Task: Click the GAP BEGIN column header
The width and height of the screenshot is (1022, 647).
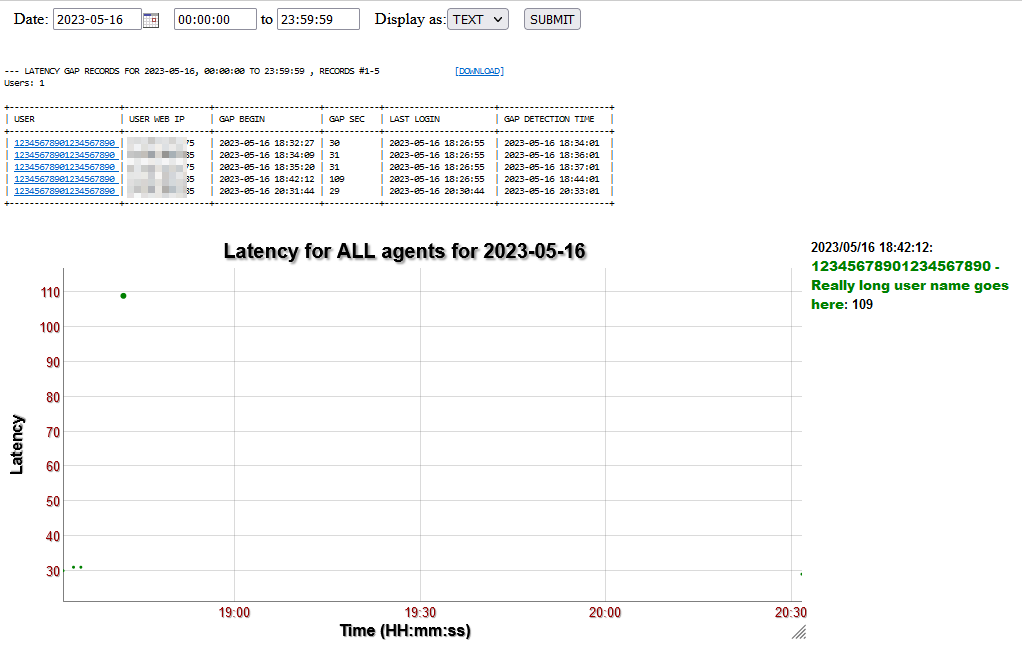Action: pyautogui.click(x=242, y=119)
